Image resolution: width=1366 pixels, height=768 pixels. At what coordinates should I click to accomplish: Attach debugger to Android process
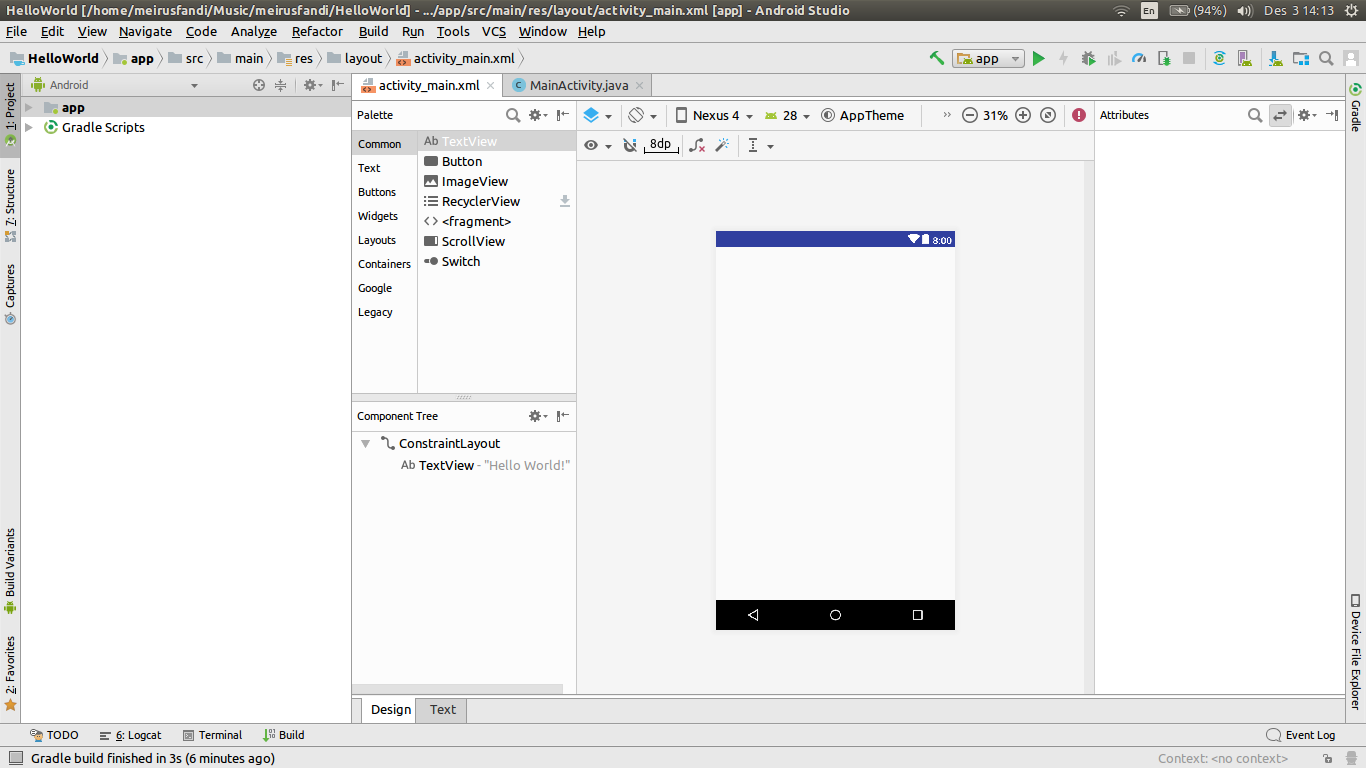click(x=1164, y=58)
